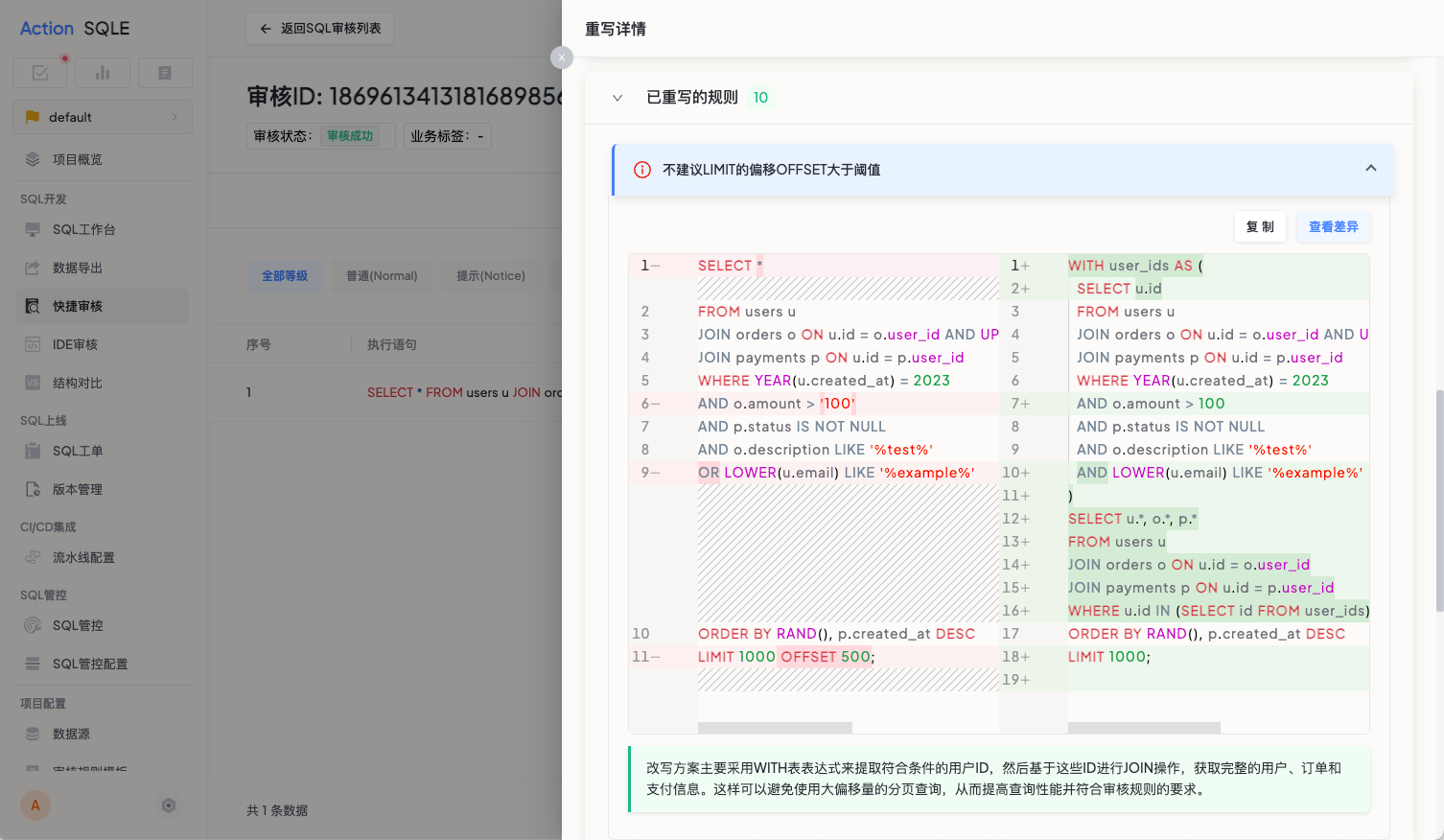This screenshot has height=840, width=1444.
Task: Click the SQL开发 sidebar group label
Action: pyautogui.click(x=44, y=198)
